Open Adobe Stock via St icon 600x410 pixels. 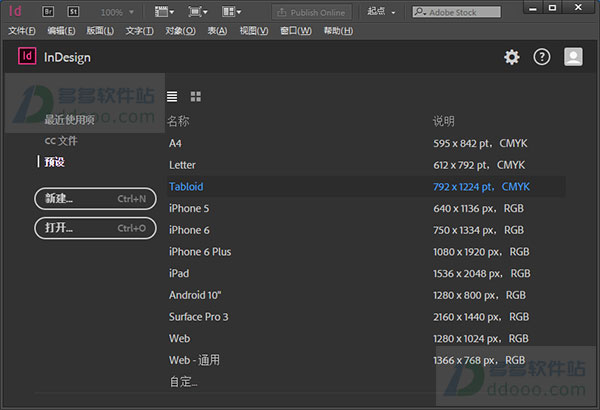click(x=73, y=12)
